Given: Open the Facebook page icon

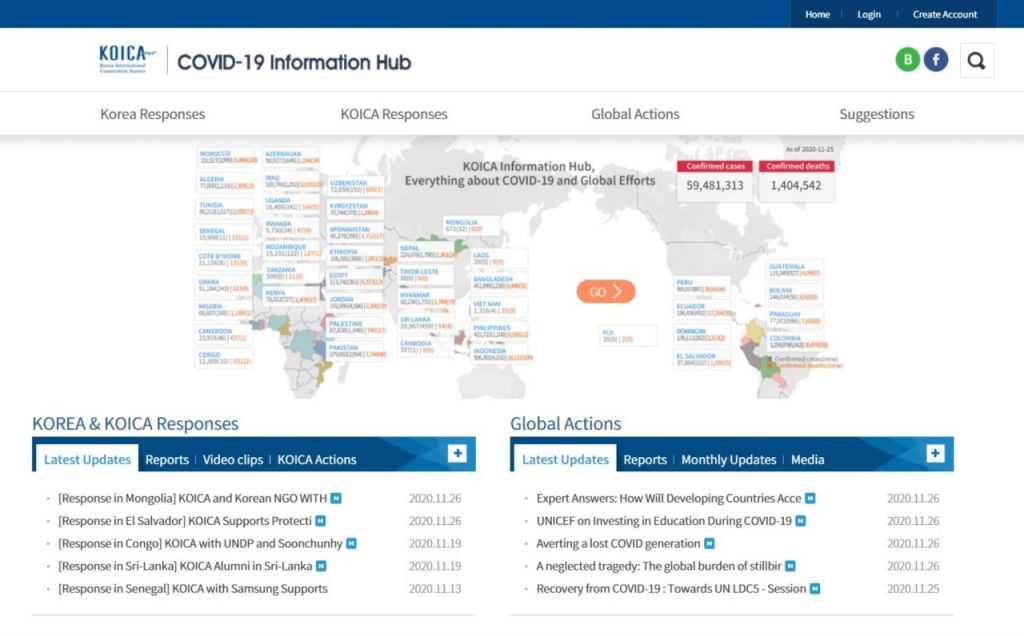Looking at the screenshot, I should [936, 60].
